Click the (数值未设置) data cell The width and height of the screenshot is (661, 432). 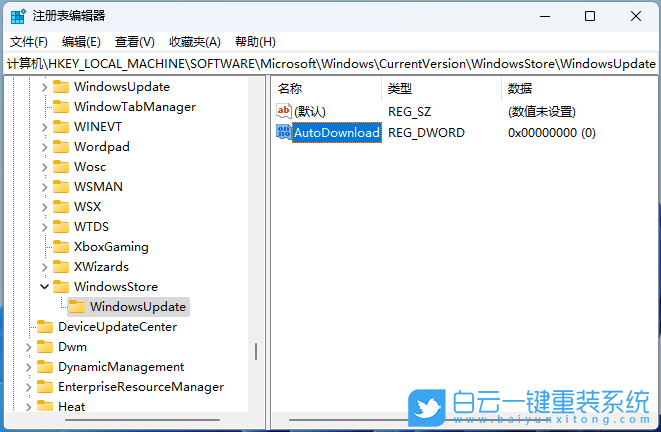542,112
